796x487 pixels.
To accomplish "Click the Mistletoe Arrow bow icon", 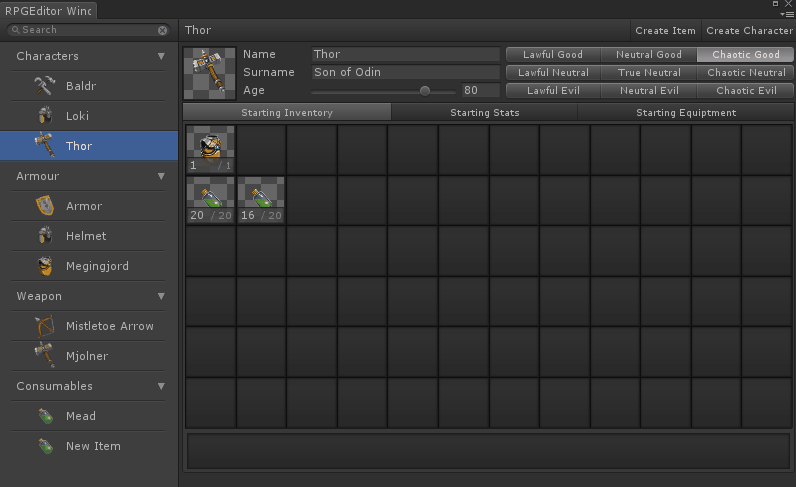I will pos(45,326).
